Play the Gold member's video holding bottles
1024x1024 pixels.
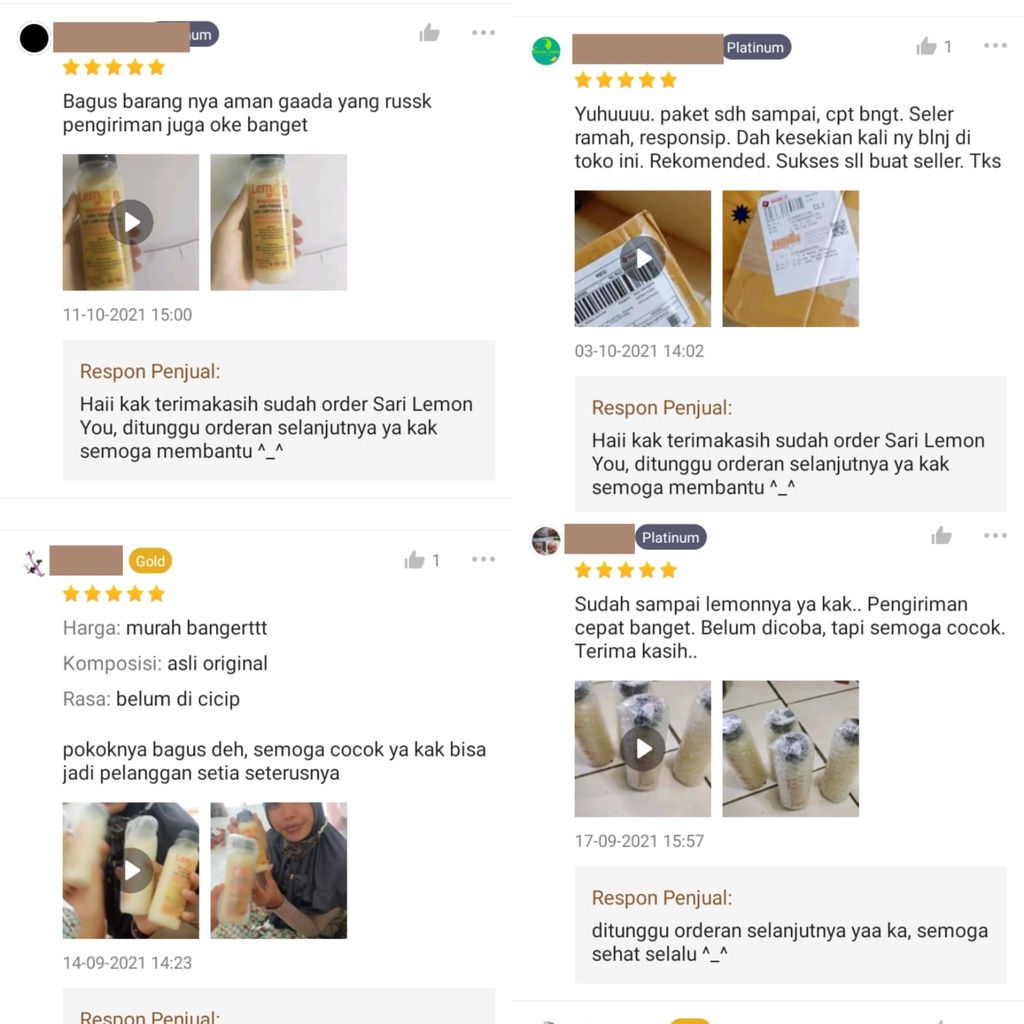click(x=131, y=871)
